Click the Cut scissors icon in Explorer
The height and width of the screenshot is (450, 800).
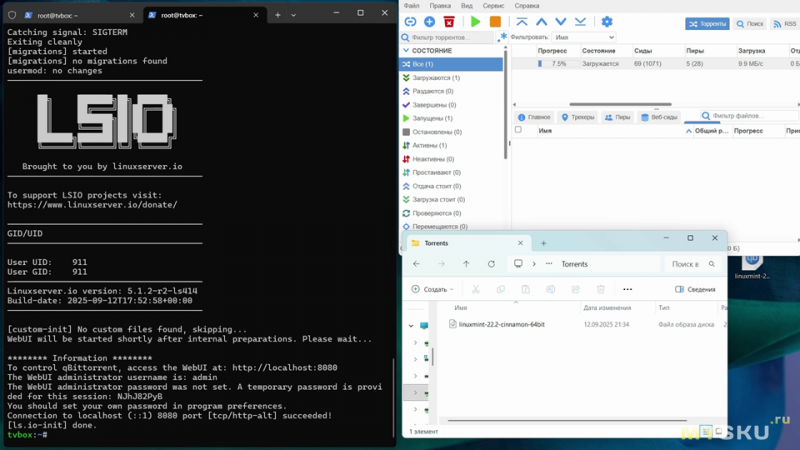click(476, 289)
